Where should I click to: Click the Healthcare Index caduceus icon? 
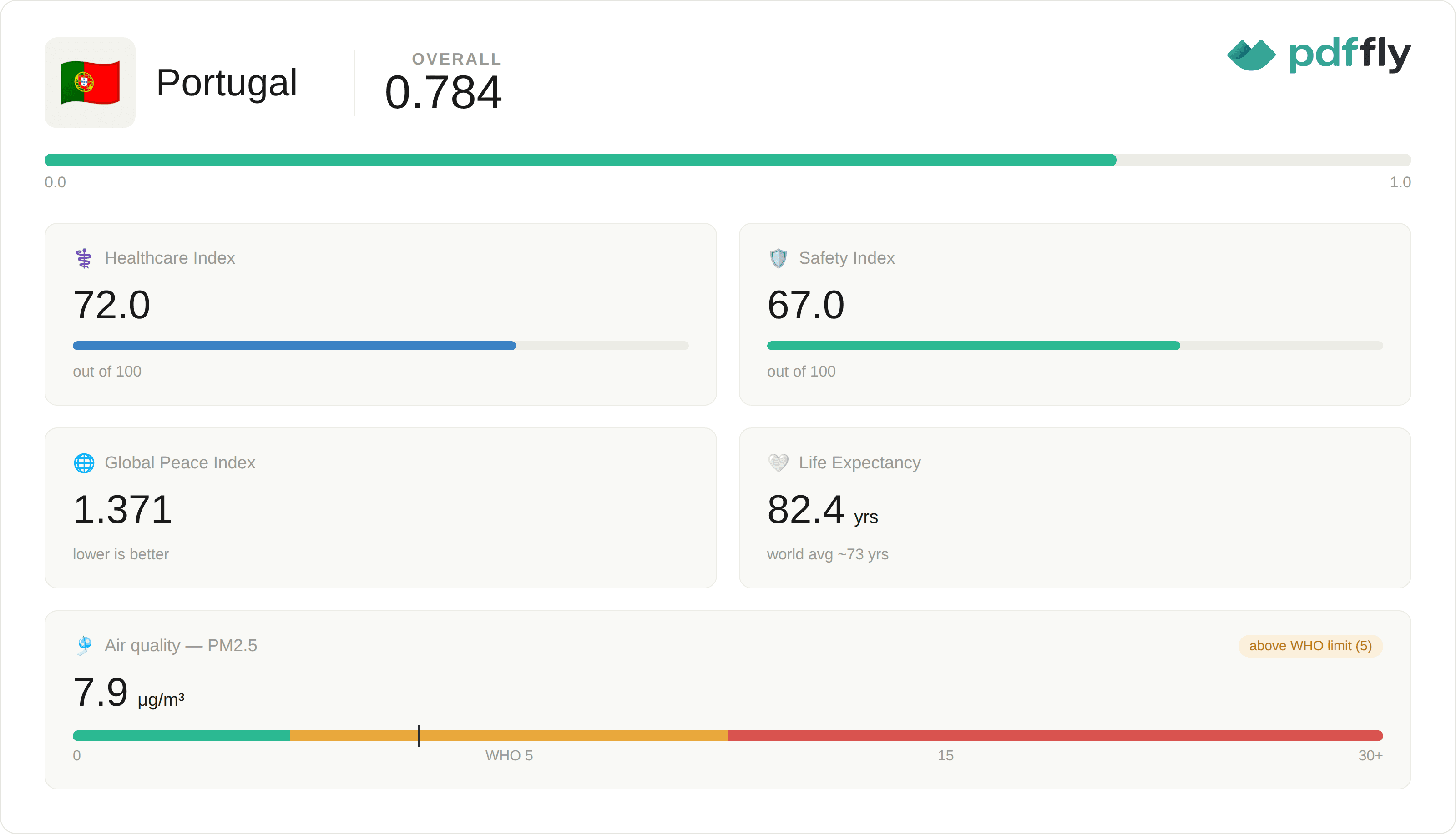(84, 258)
